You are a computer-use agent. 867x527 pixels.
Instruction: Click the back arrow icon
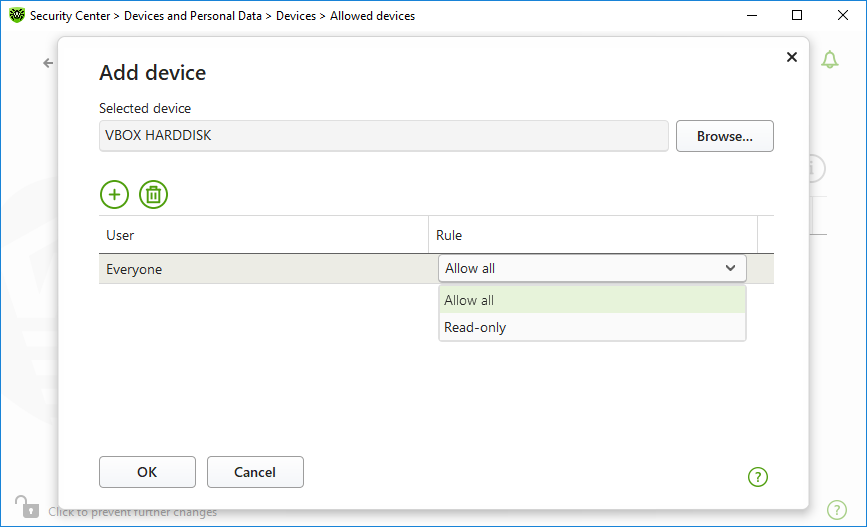pyautogui.click(x=48, y=63)
